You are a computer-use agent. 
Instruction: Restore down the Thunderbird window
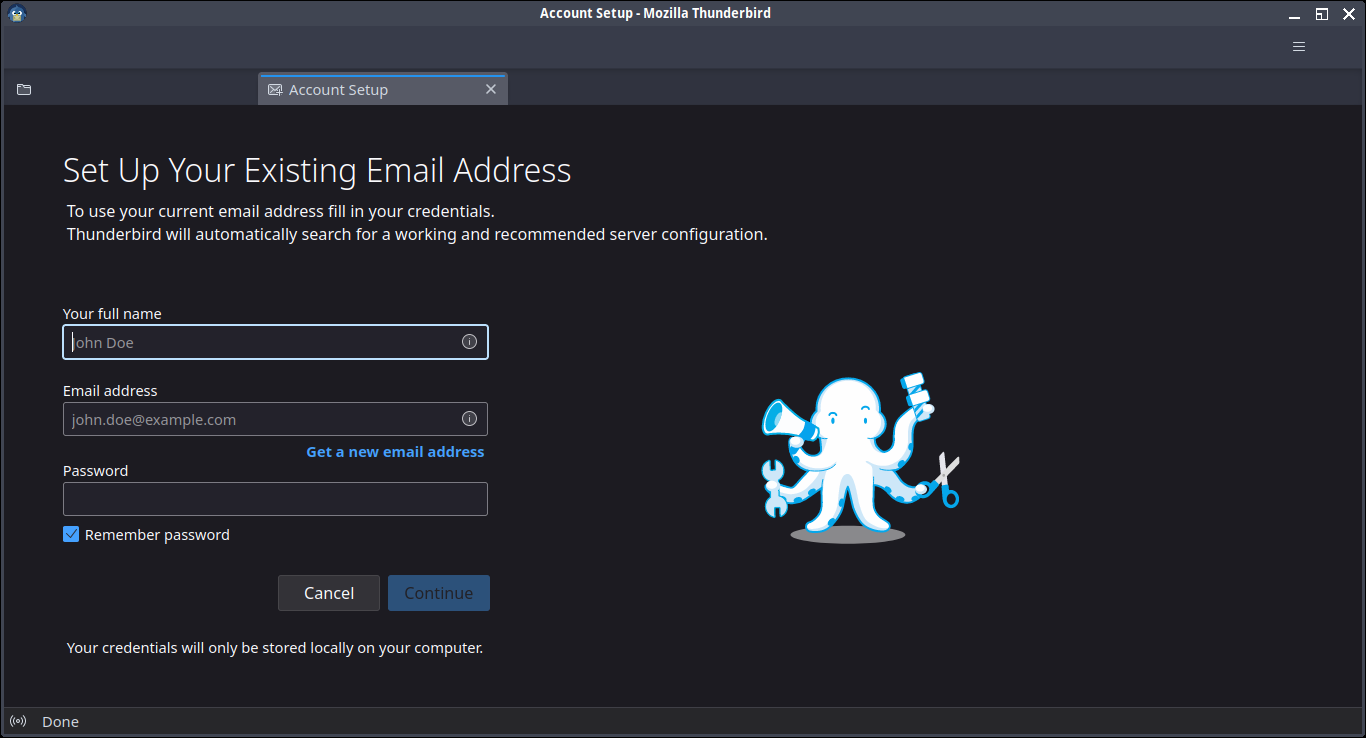pos(1321,14)
